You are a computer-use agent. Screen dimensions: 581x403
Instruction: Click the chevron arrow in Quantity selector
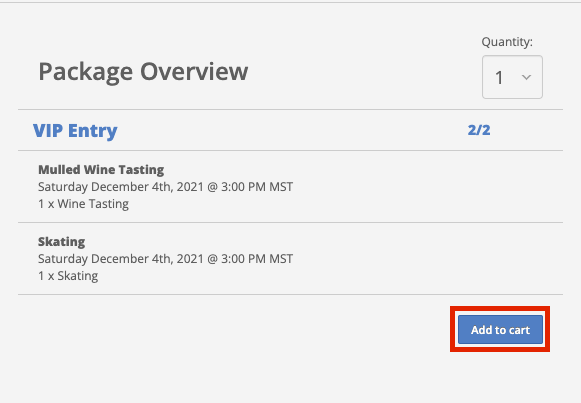click(526, 77)
